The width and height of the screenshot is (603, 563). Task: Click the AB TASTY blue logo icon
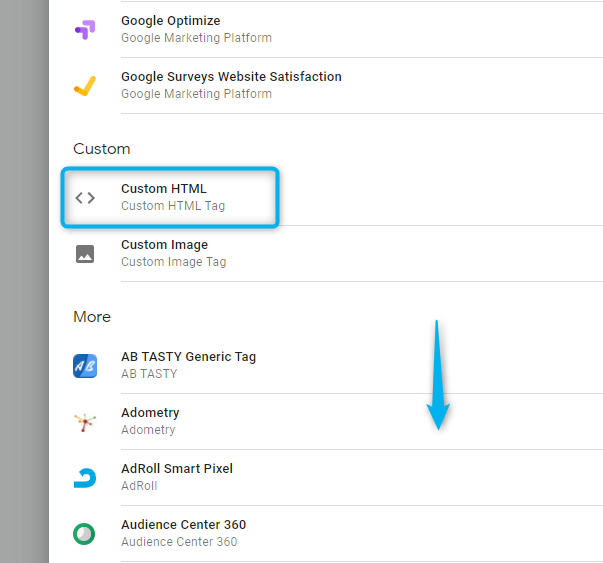(x=85, y=366)
